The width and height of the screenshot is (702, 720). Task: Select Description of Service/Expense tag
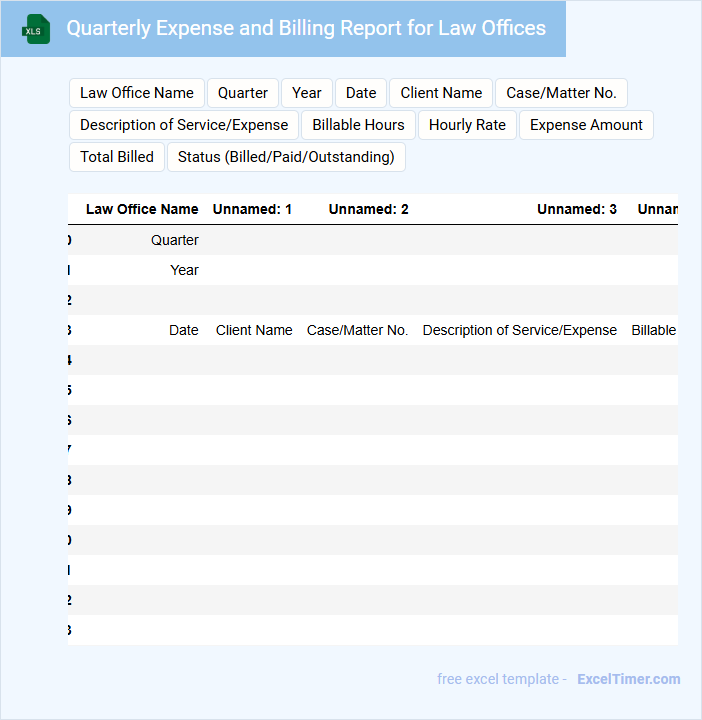pyautogui.click(x=184, y=125)
